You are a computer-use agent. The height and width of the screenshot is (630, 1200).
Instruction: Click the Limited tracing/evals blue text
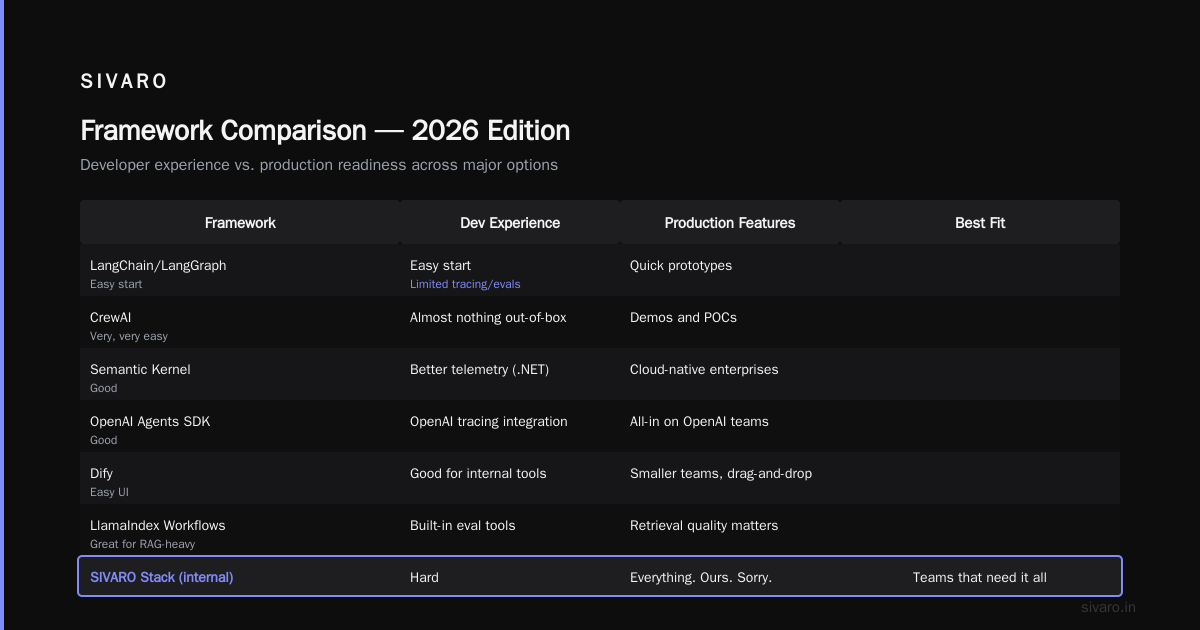pos(465,285)
